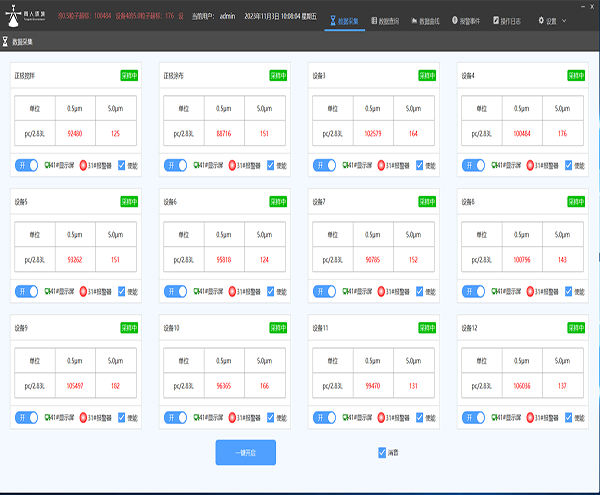This screenshot has width=600, height=495.
Task: Click the red 31# alarm icon in 设备9 card
Action: click(83, 417)
